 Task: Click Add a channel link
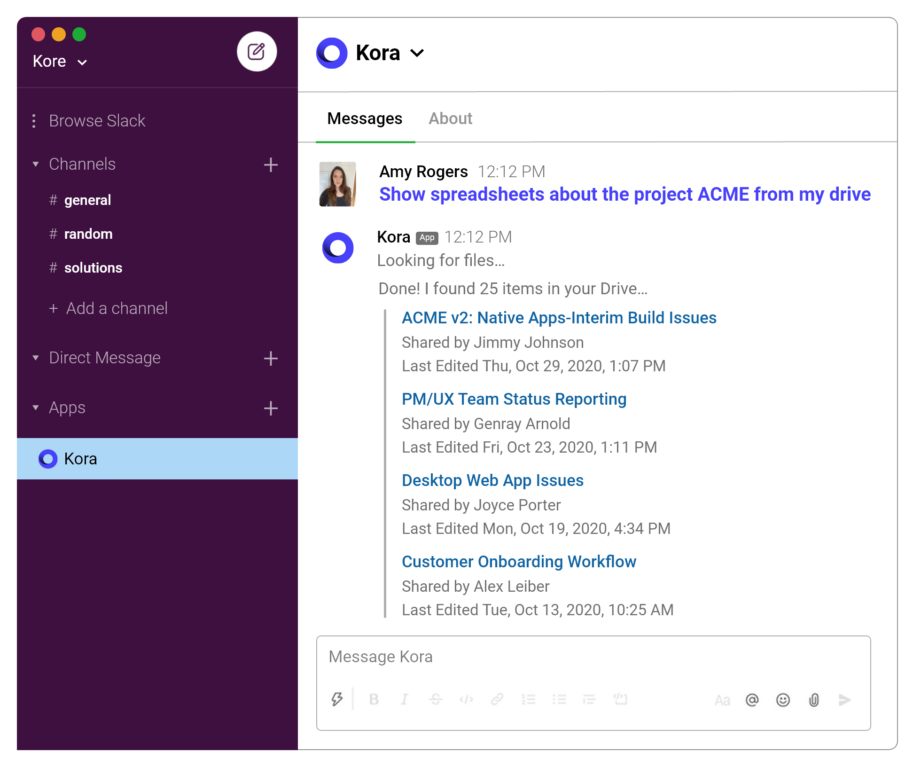(x=108, y=308)
